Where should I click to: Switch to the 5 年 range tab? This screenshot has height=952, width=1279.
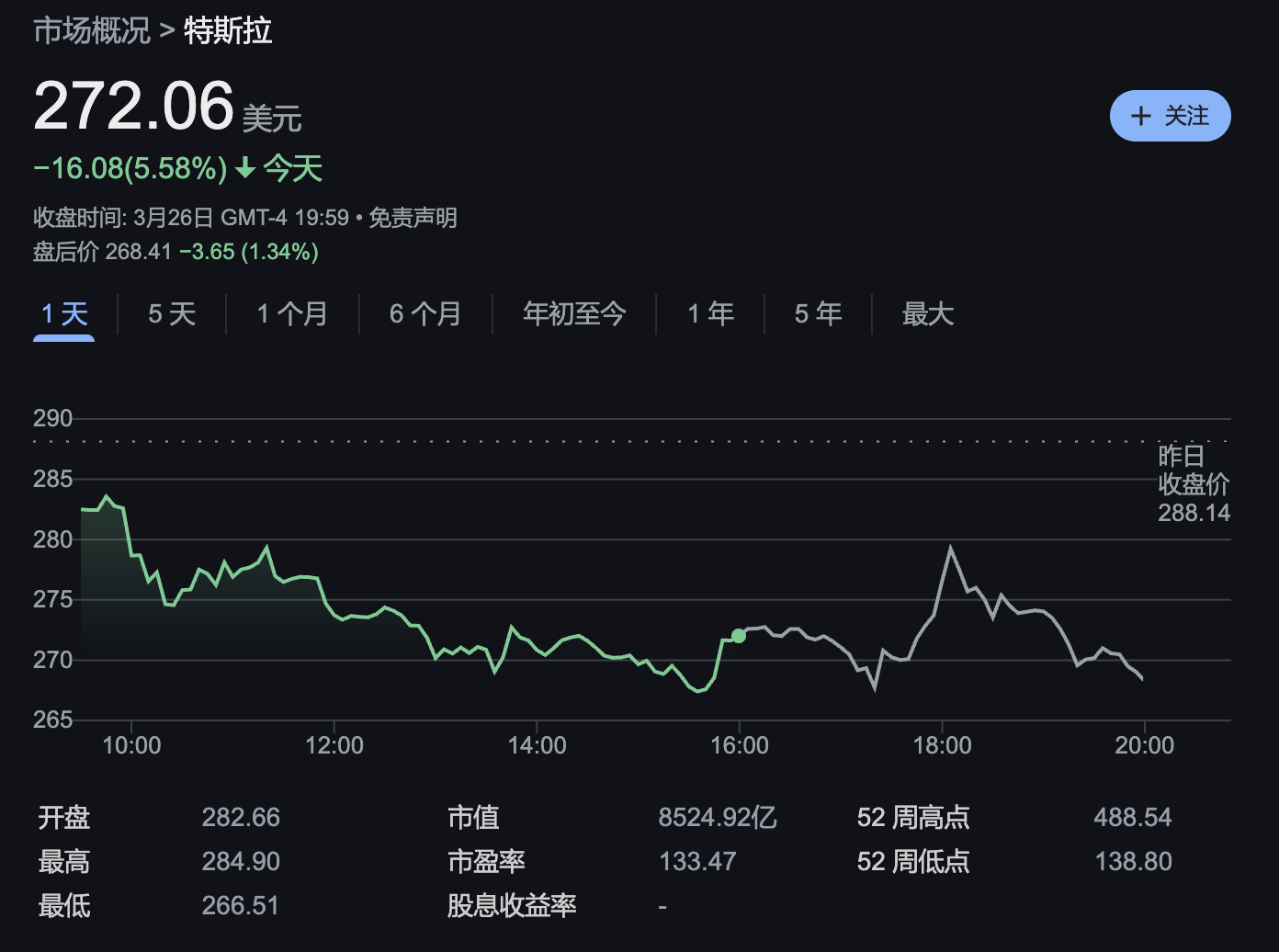pyautogui.click(x=818, y=314)
